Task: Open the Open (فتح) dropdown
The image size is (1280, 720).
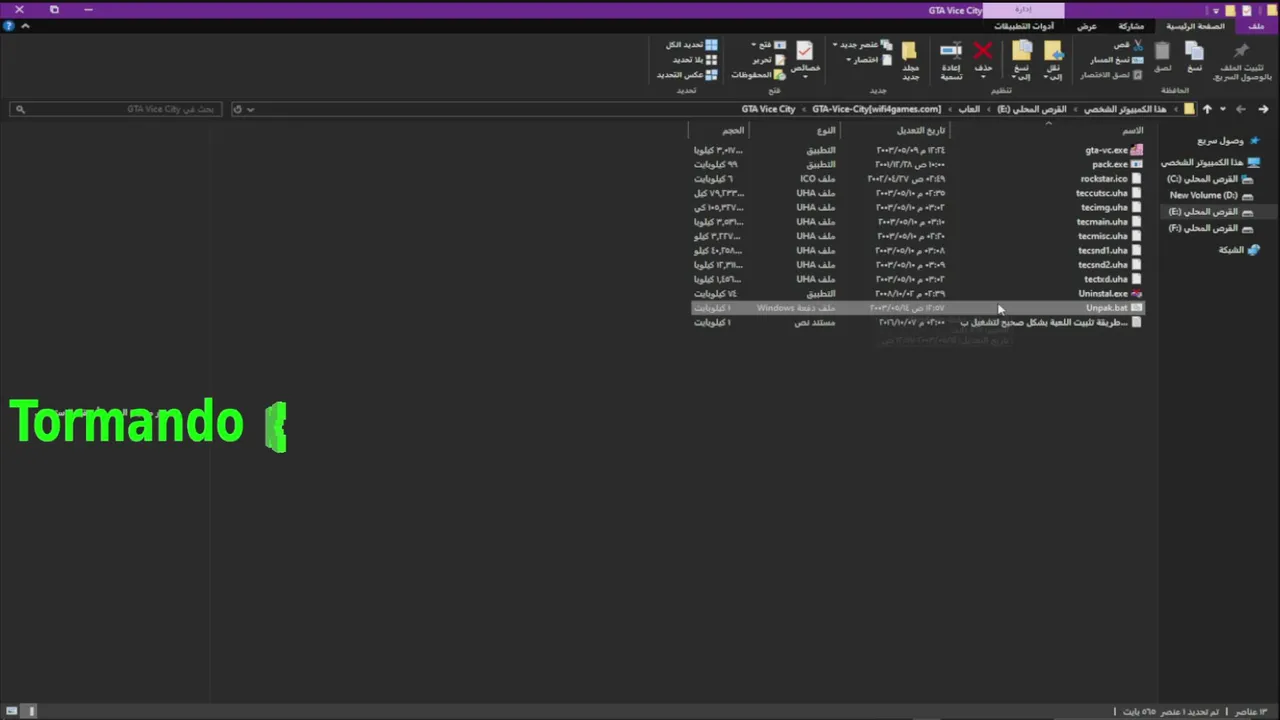Action: click(768, 45)
